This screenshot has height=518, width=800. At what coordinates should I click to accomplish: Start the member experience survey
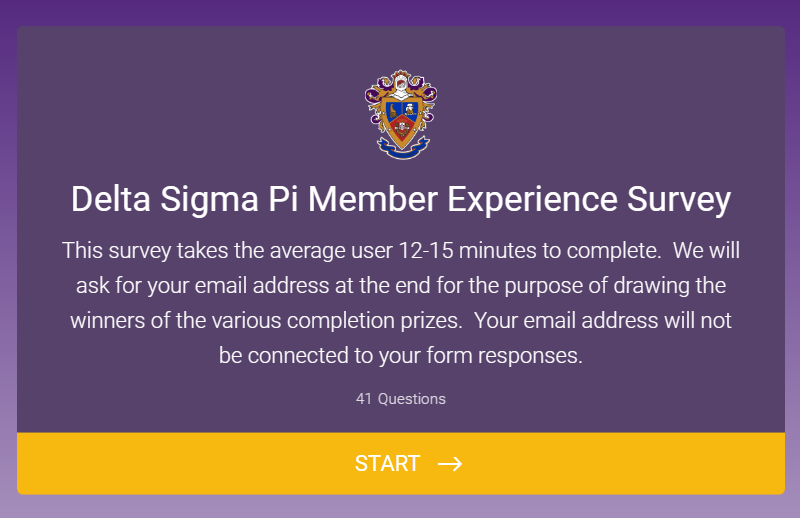point(401,463)
